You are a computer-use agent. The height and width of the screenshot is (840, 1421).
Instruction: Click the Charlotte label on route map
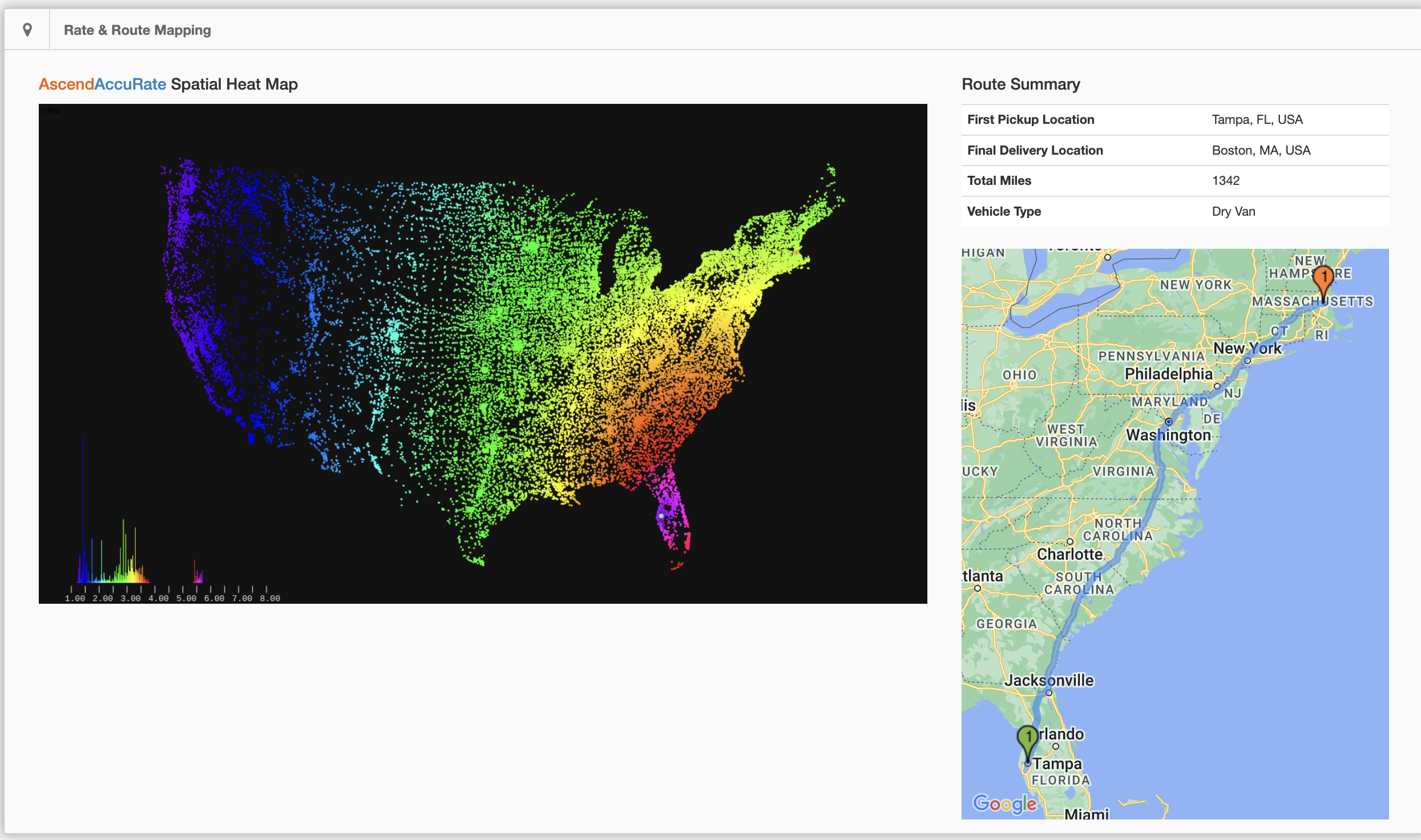click(1070, 554)
